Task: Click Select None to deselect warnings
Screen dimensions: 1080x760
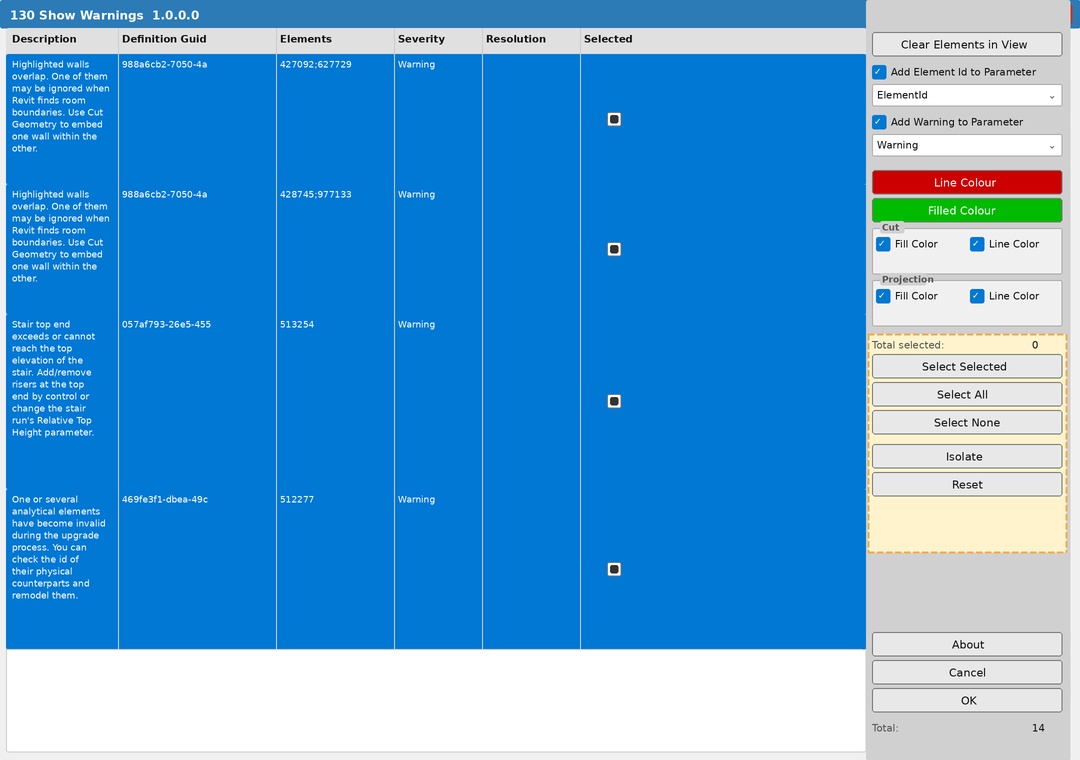Action: (966, 422)
